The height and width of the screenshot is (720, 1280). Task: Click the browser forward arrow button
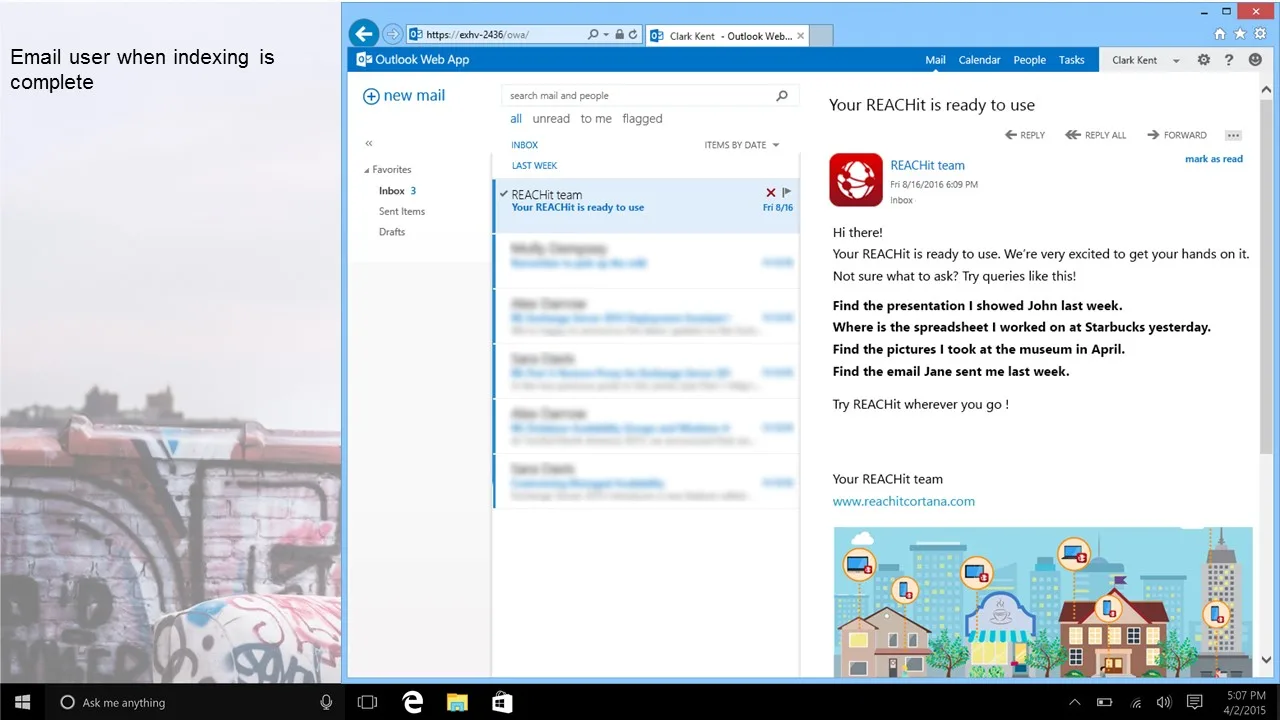(392, 34)
